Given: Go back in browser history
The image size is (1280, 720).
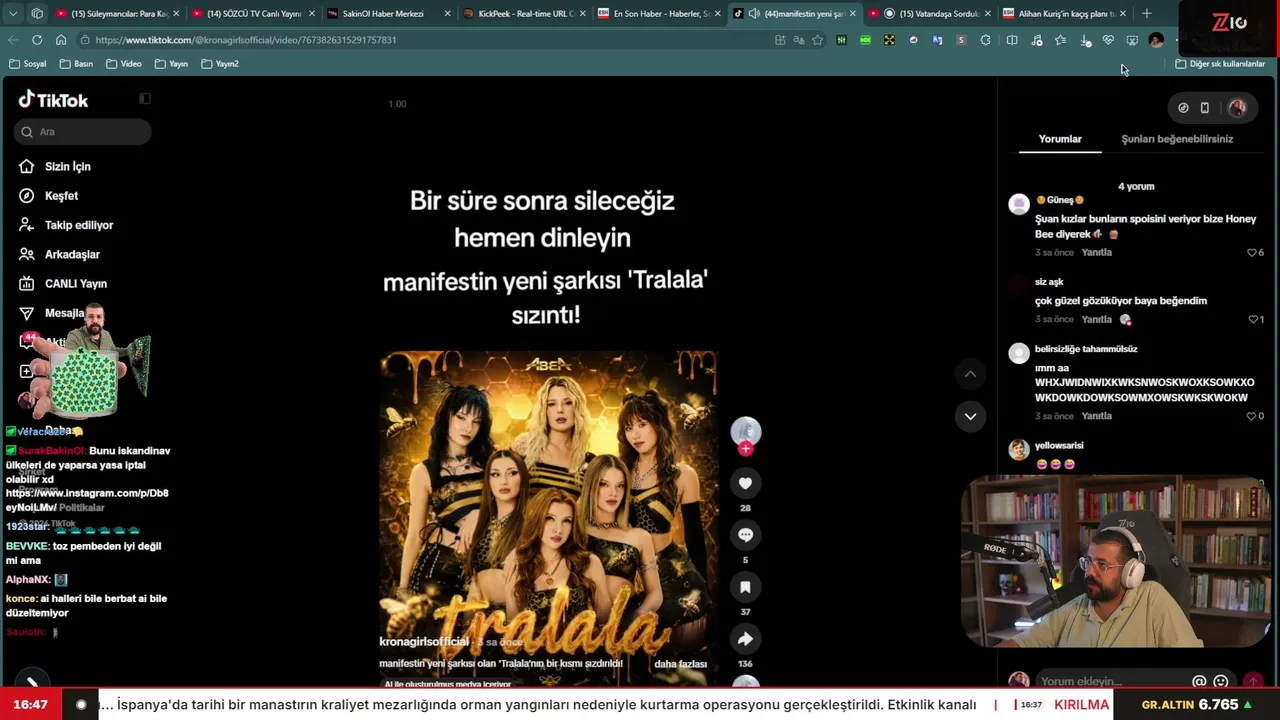Looking at the screenshot, I should (x=13, y=40).
